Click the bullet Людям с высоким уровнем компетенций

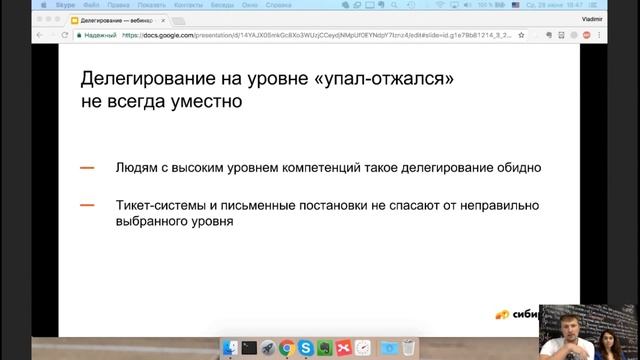pyautogui.click(x=328, y=168)
